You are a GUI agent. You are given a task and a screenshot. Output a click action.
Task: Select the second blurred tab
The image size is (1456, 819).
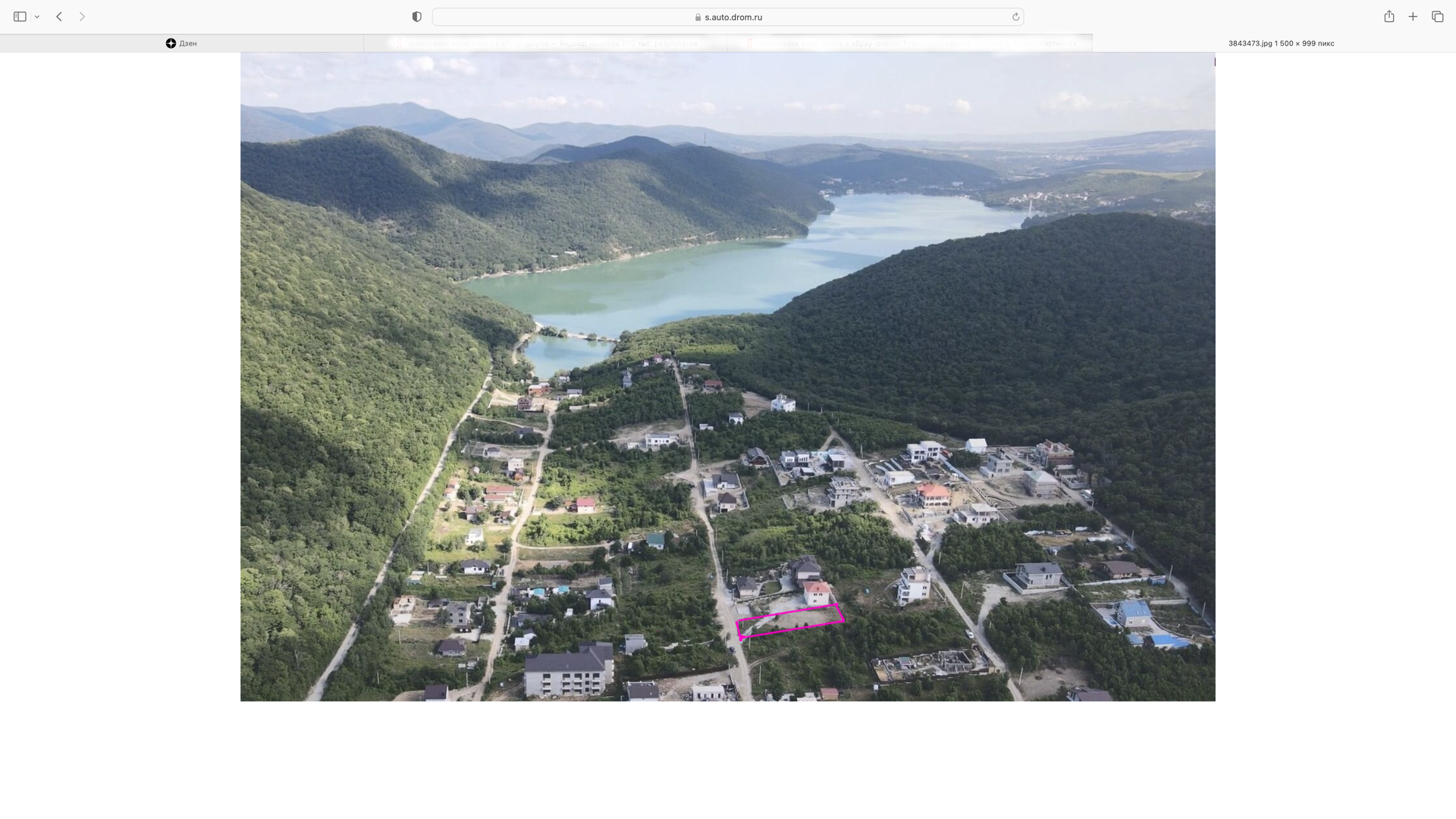[544, 43]
